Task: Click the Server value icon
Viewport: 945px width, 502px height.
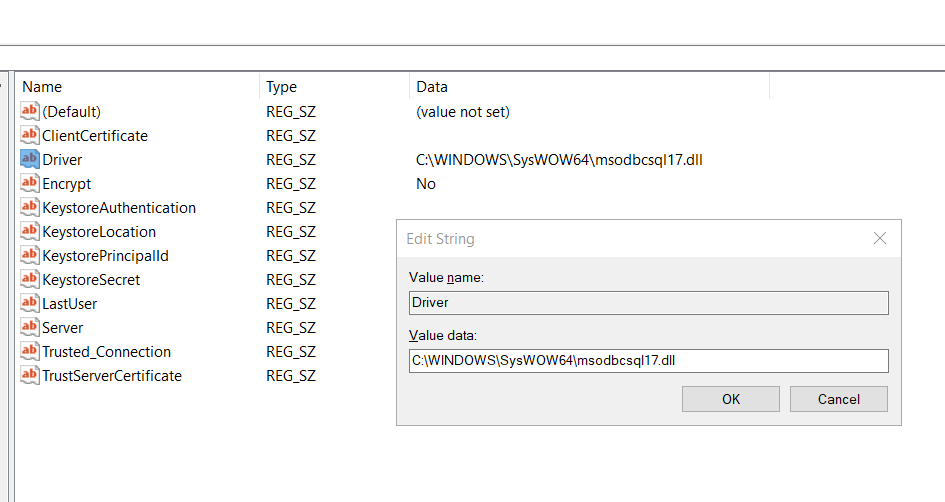Action: [x=29, y=327]
